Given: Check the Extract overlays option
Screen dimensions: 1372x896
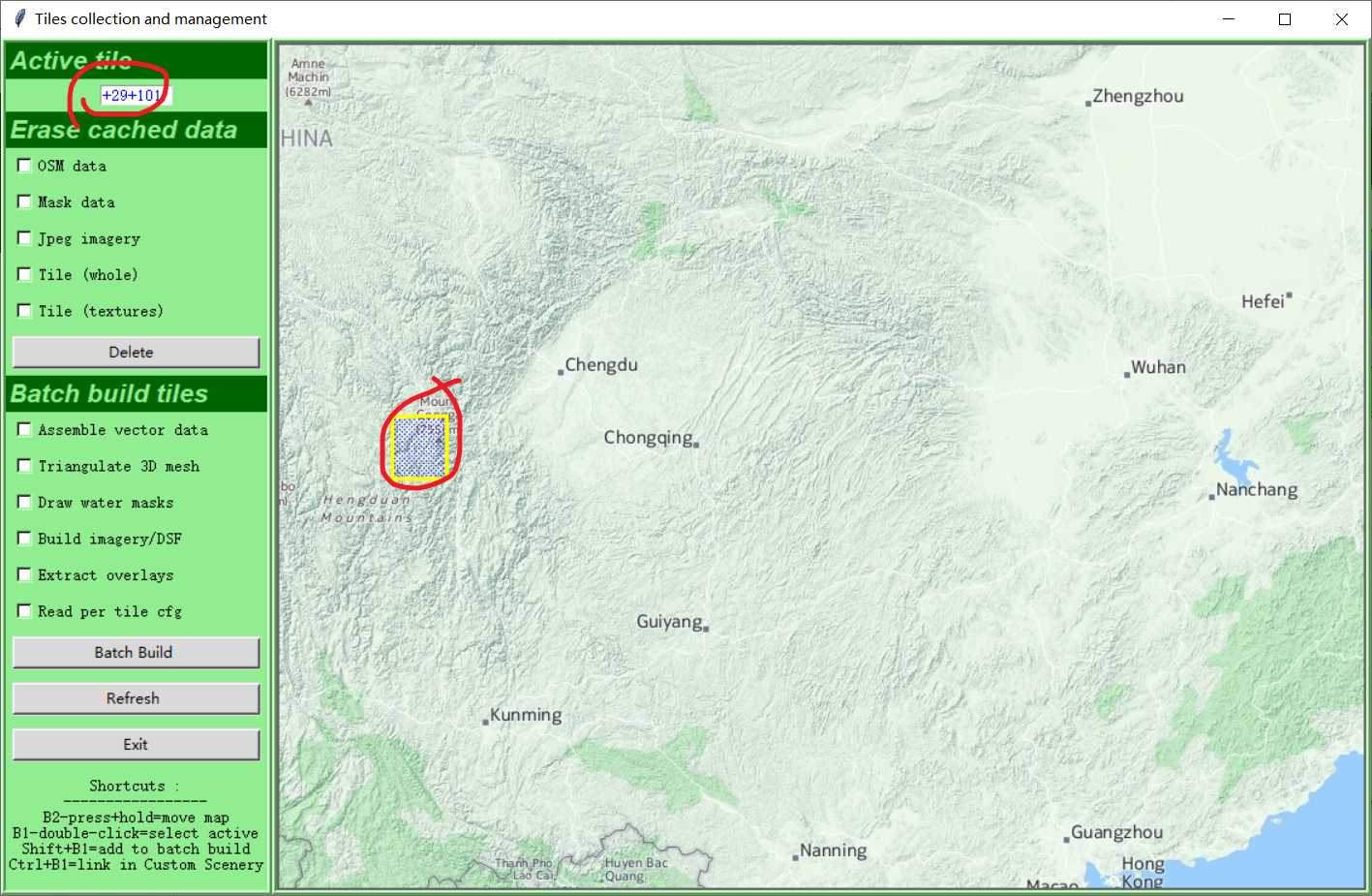Looking at the screenshot, I should [24, 574].
